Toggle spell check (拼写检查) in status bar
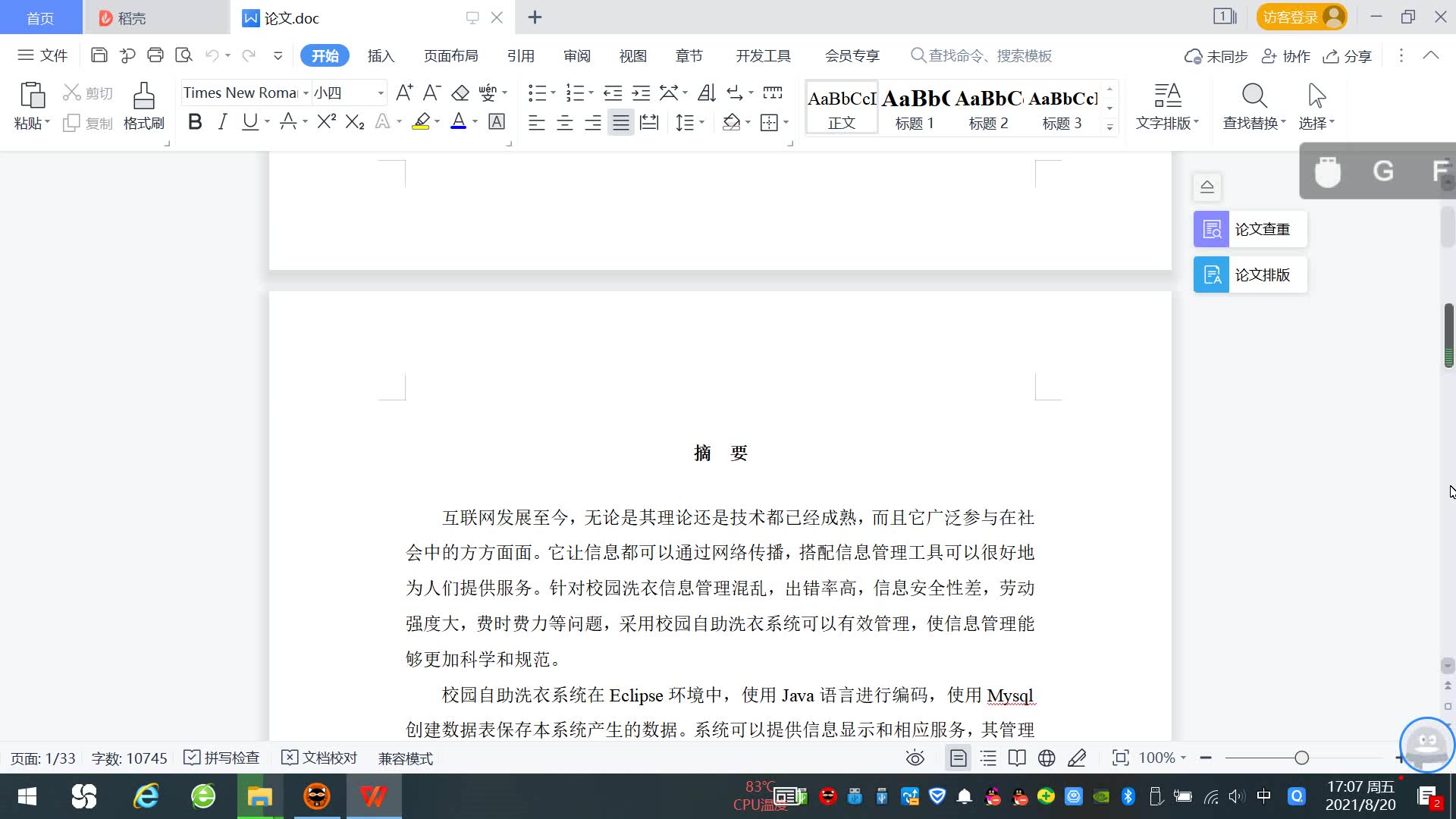This screenshot has width=1456, height=819. tap(222, 758)
